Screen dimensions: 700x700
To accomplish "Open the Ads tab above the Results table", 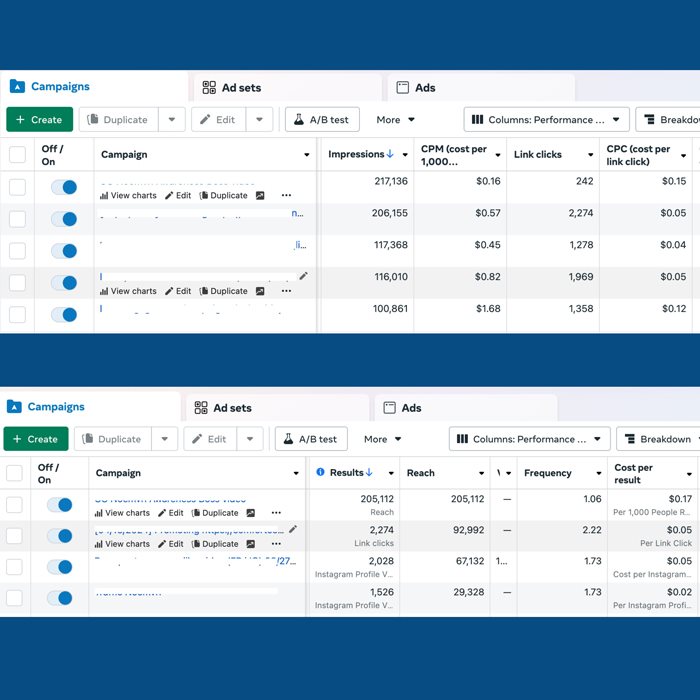I will tap(412, 408).
